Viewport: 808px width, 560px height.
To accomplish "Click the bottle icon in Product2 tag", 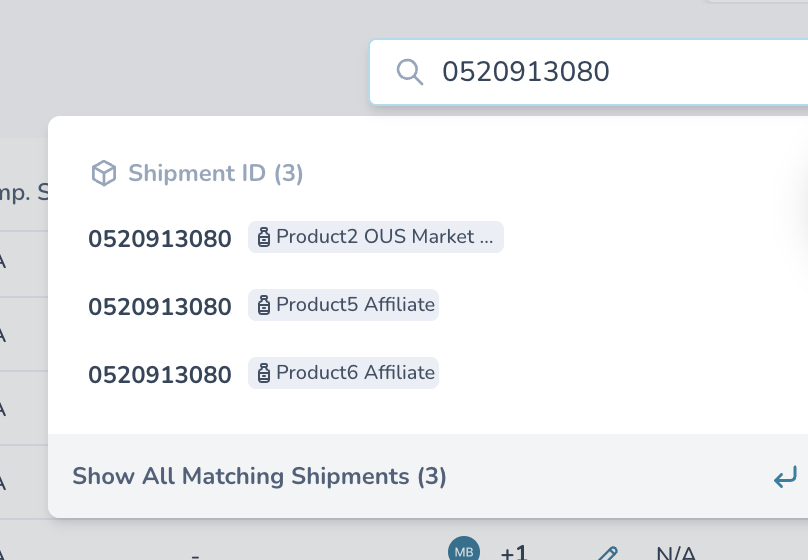I will pyautogui.click(x=264, y=237).
